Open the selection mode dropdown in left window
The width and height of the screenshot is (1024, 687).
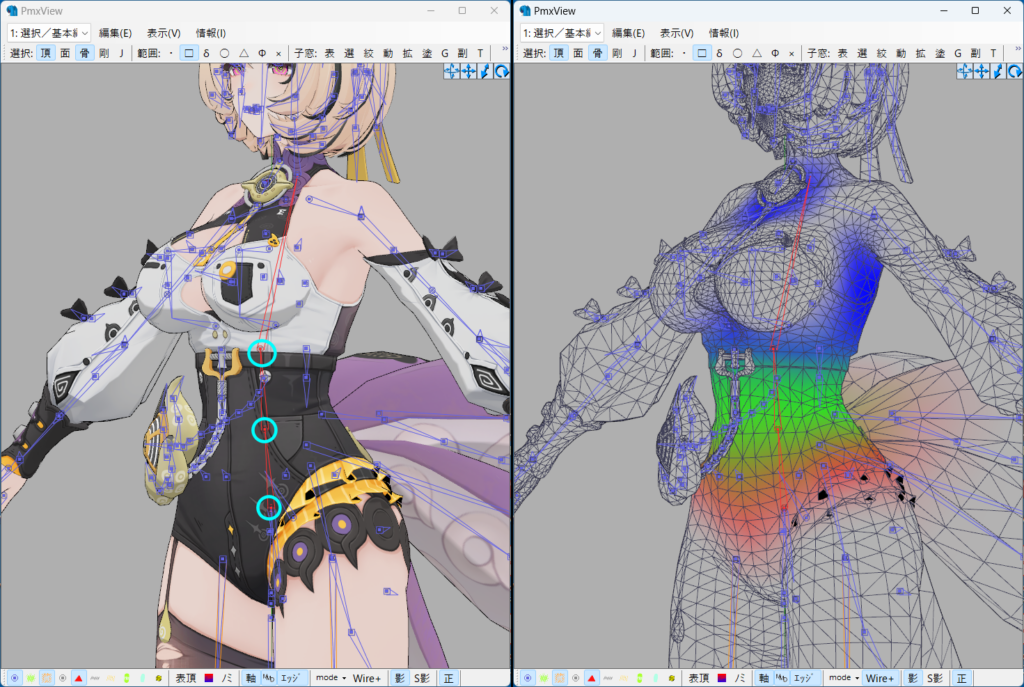(x=49, y=33)
